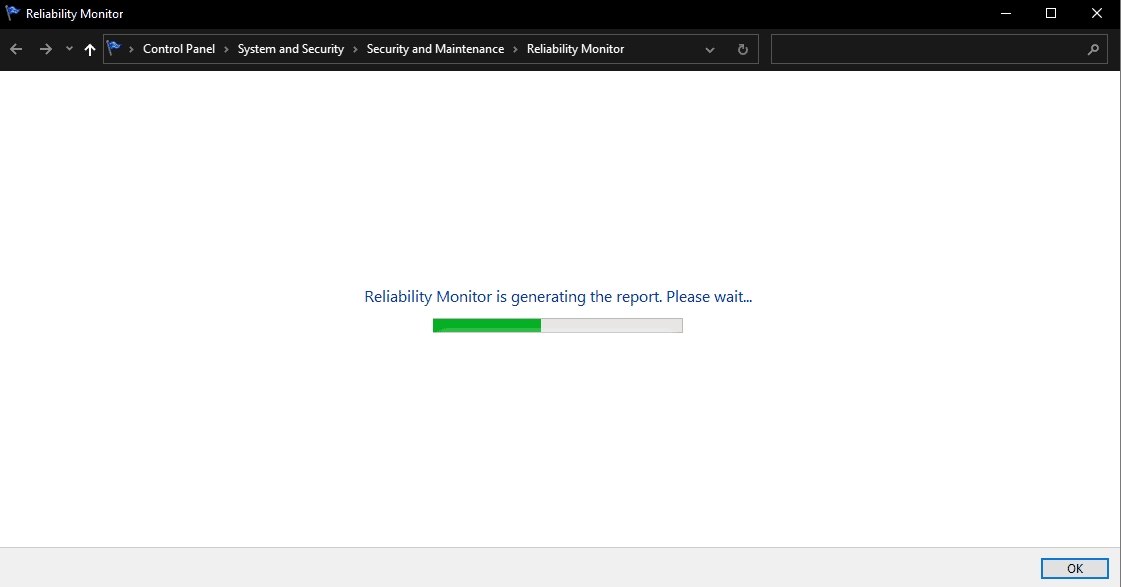
Task: Select Security and Maintenance breadcrumb item
Action: 435,48
